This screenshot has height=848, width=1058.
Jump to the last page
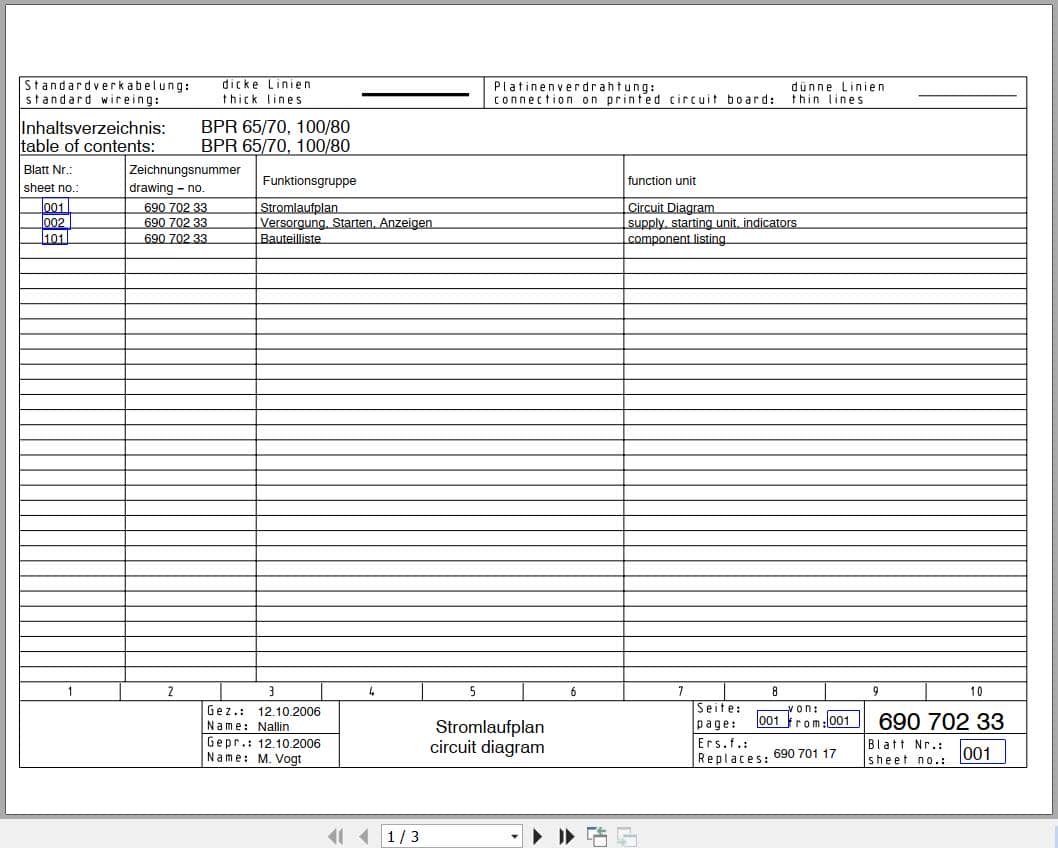pos(567,837)
